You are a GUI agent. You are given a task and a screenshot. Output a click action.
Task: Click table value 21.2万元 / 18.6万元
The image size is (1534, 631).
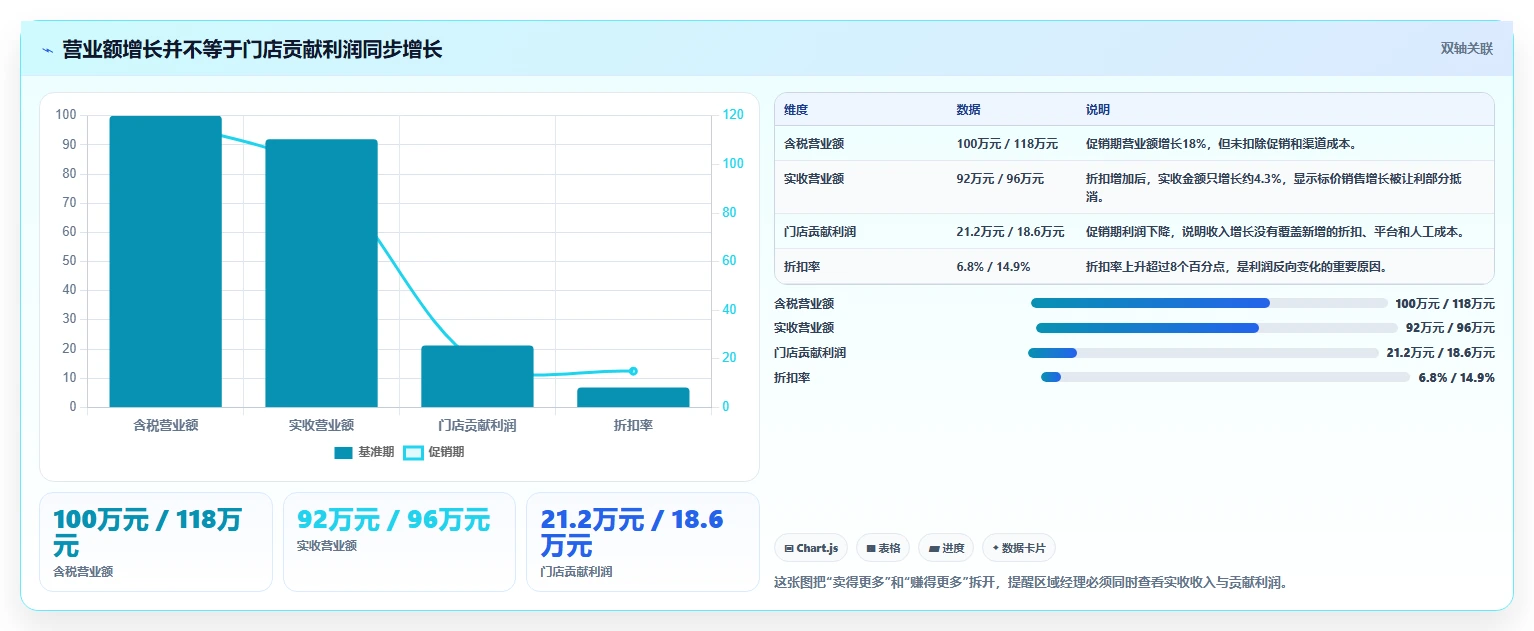point(1010,232)
